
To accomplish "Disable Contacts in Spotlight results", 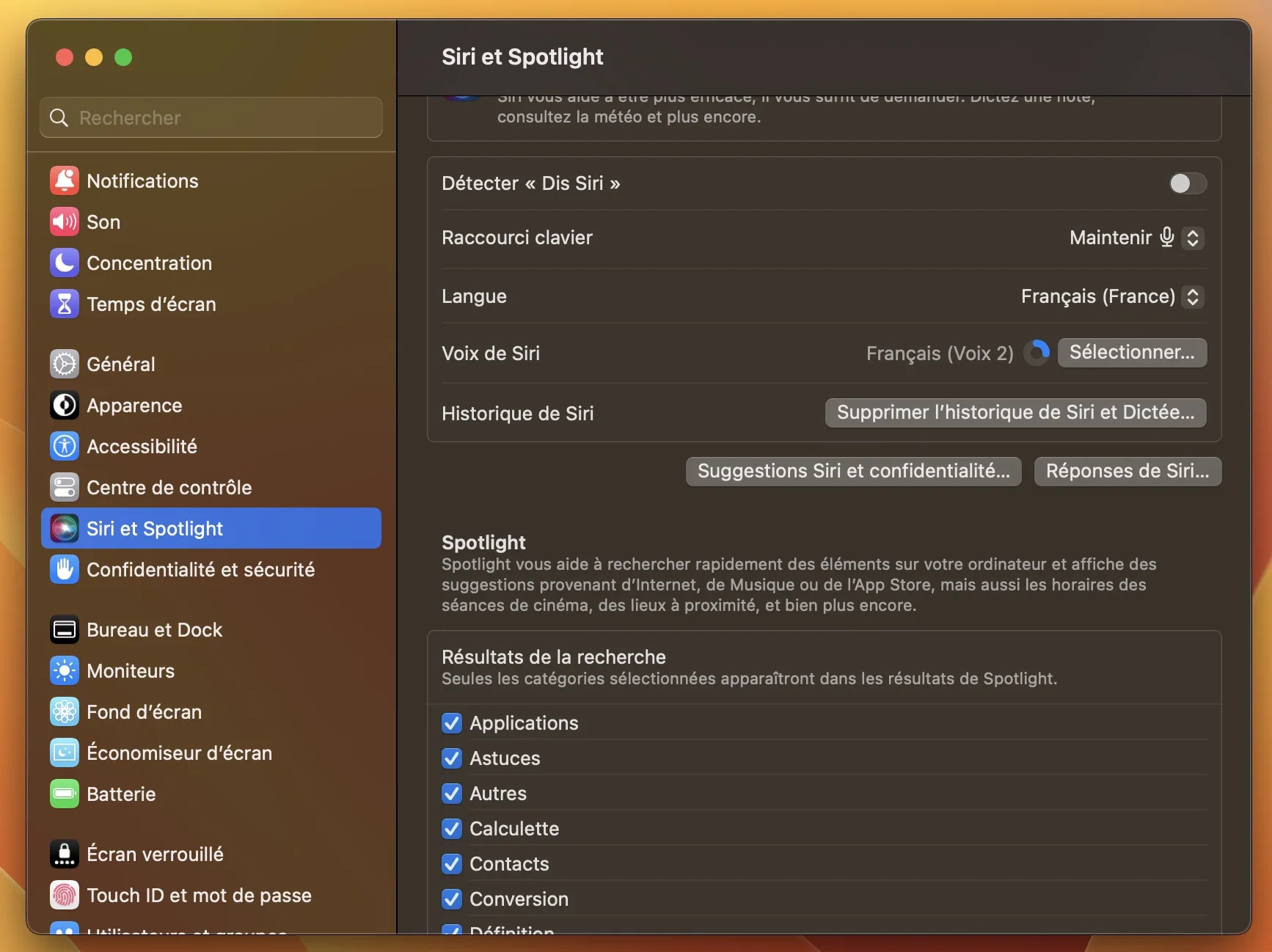I will click(452, 864).
